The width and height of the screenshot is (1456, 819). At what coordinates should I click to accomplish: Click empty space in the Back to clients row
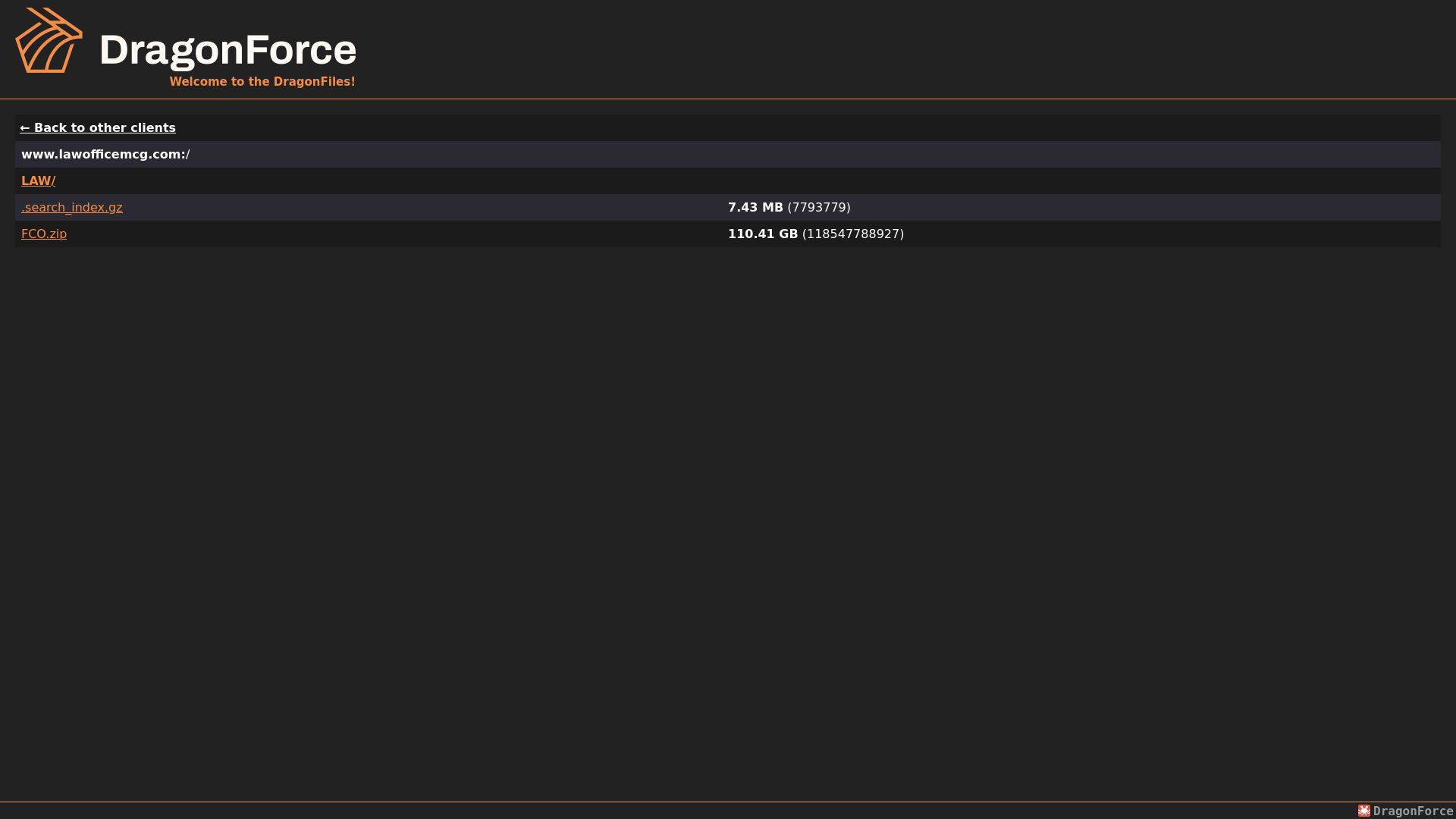(x=758, y=127)
